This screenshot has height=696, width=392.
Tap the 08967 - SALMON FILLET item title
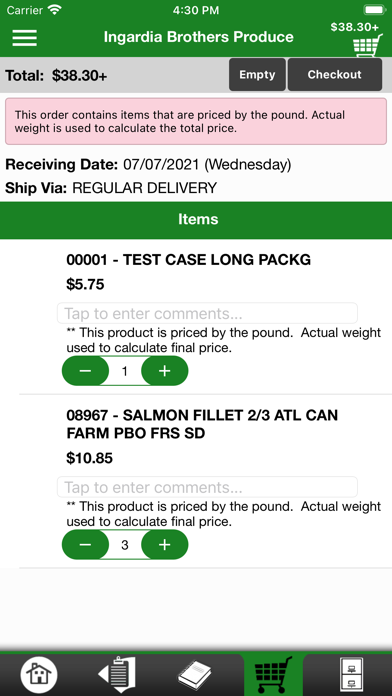[202, 424]
